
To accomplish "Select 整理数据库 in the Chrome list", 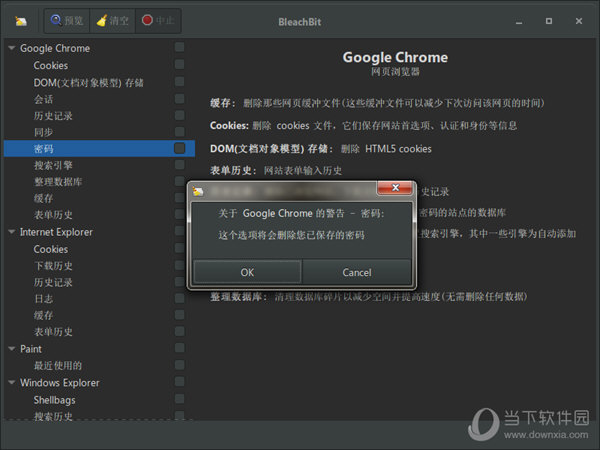I will click(x=58, y=182).
